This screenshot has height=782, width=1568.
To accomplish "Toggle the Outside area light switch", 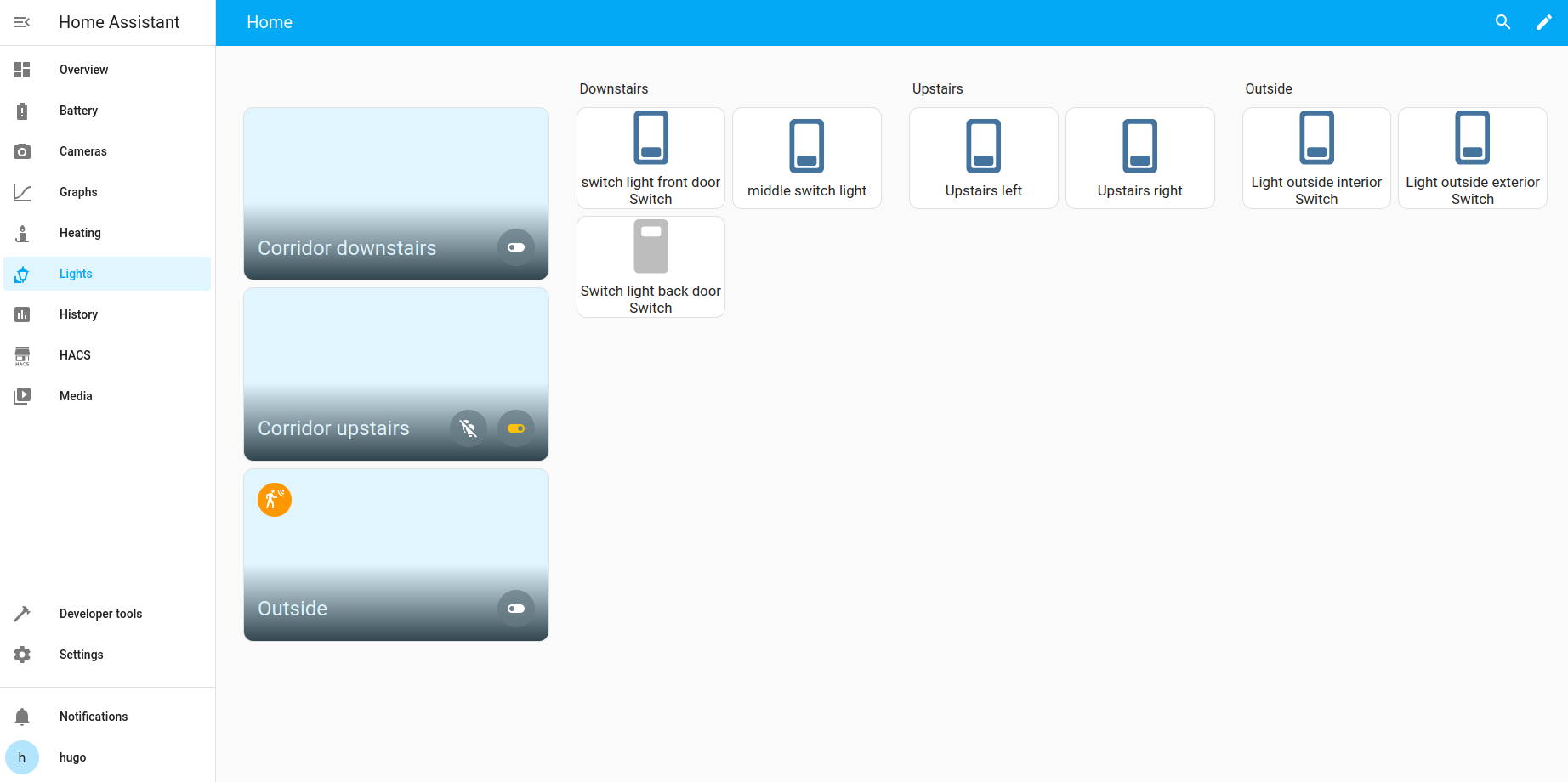I will 516,609.
